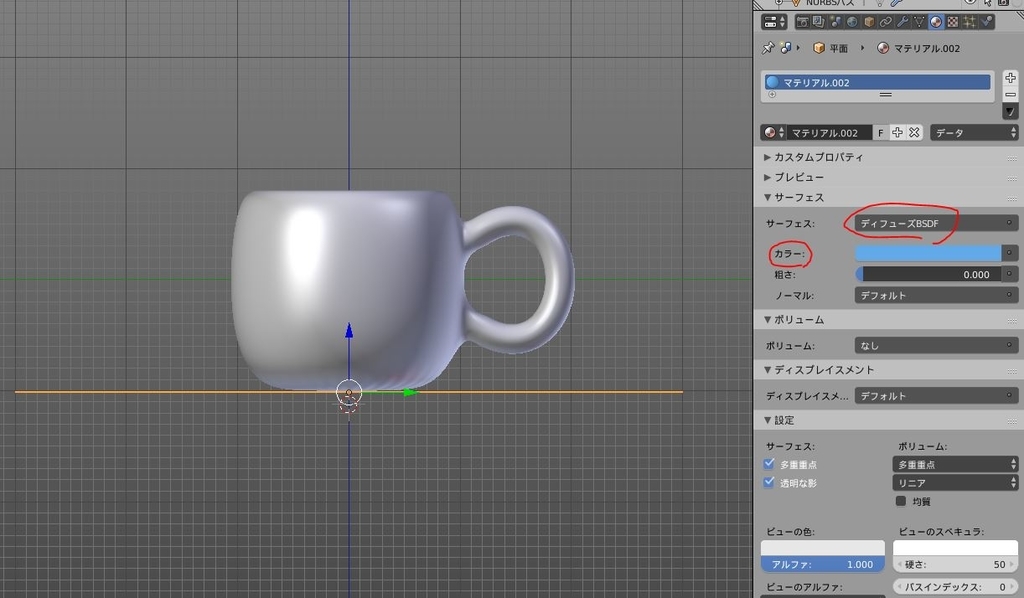Click the 硬さ 50 value field
This screenshot has width=1024, height=598.
(x=955, y=564)
